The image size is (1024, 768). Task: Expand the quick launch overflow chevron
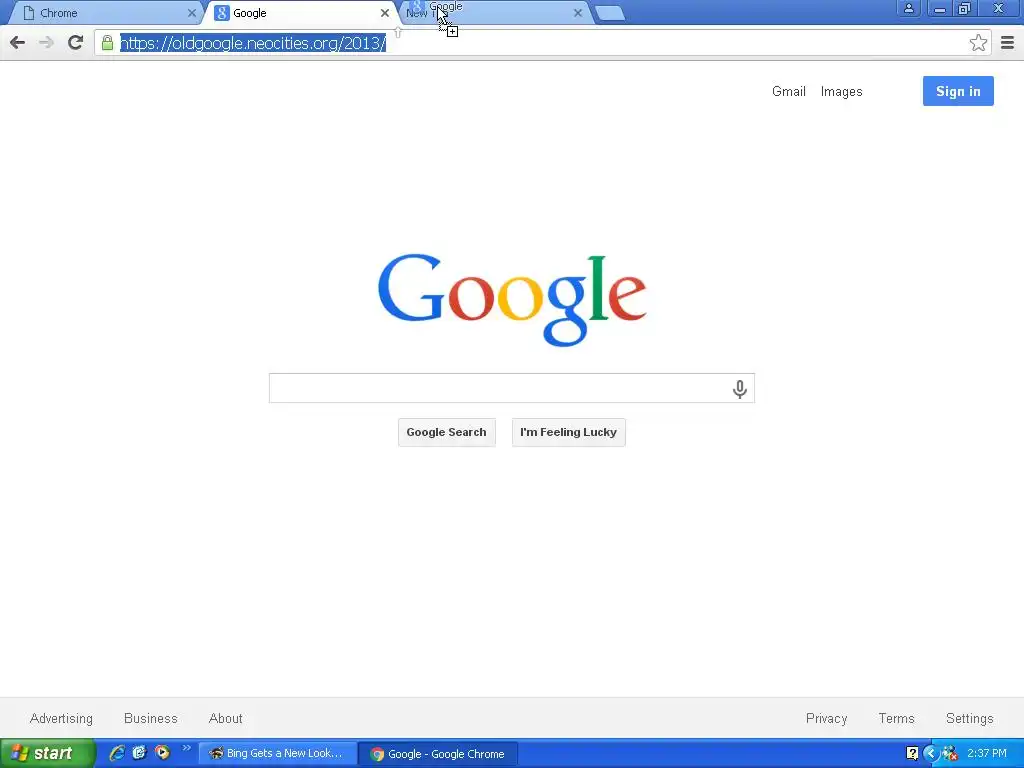coord(186,748)
